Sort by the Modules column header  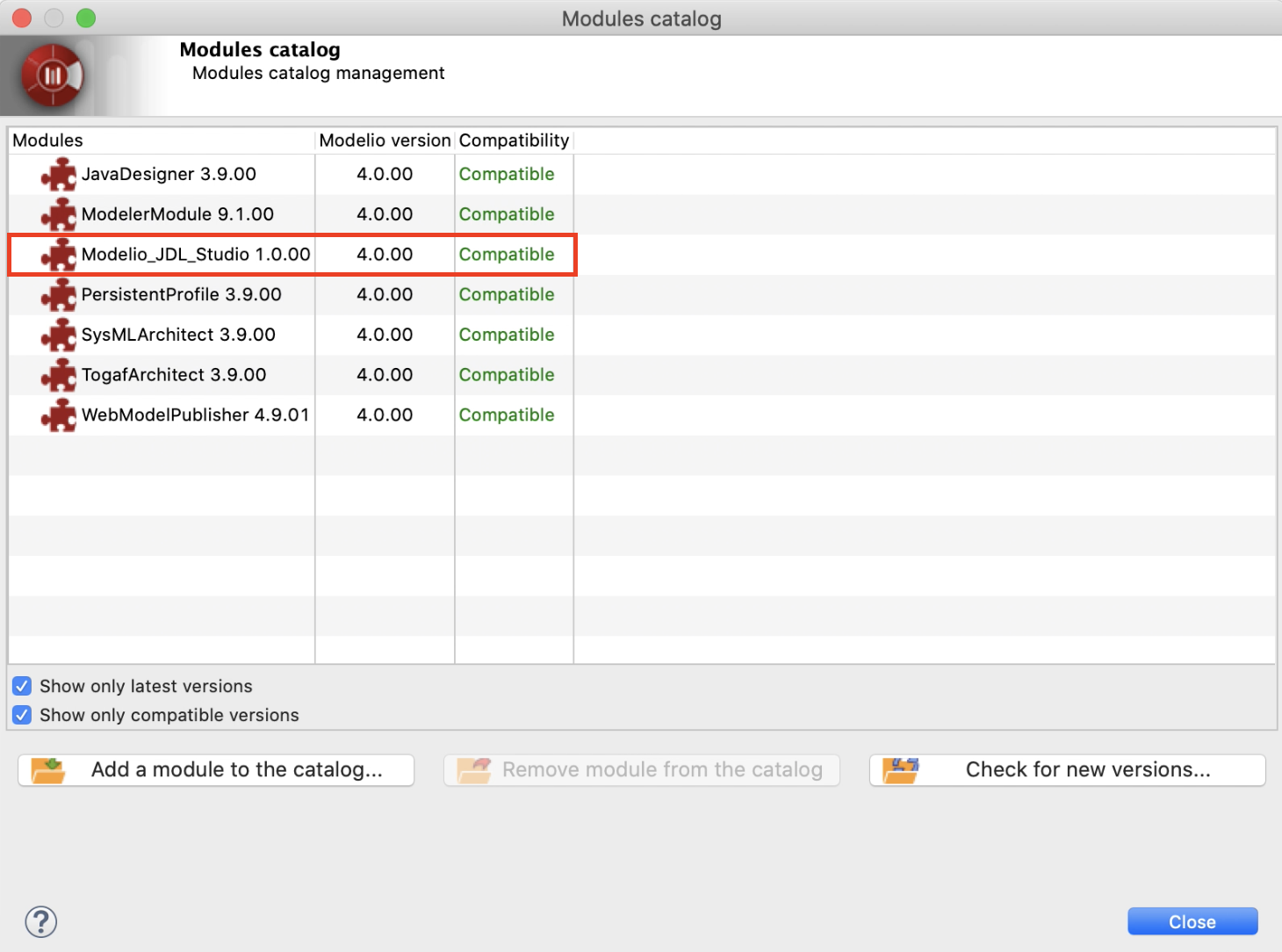[x=162, y=141]
